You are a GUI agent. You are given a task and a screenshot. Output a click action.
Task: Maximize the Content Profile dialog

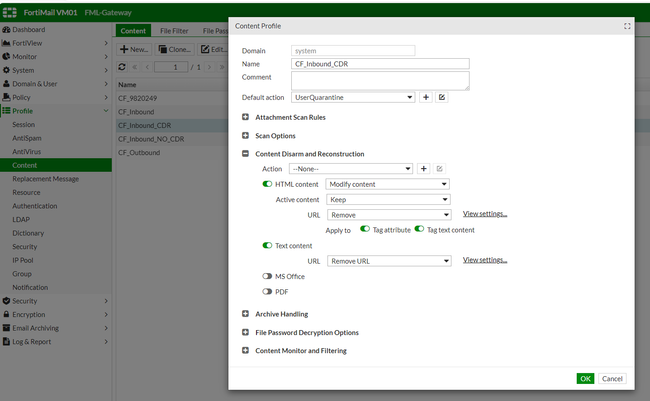[627, 26]
